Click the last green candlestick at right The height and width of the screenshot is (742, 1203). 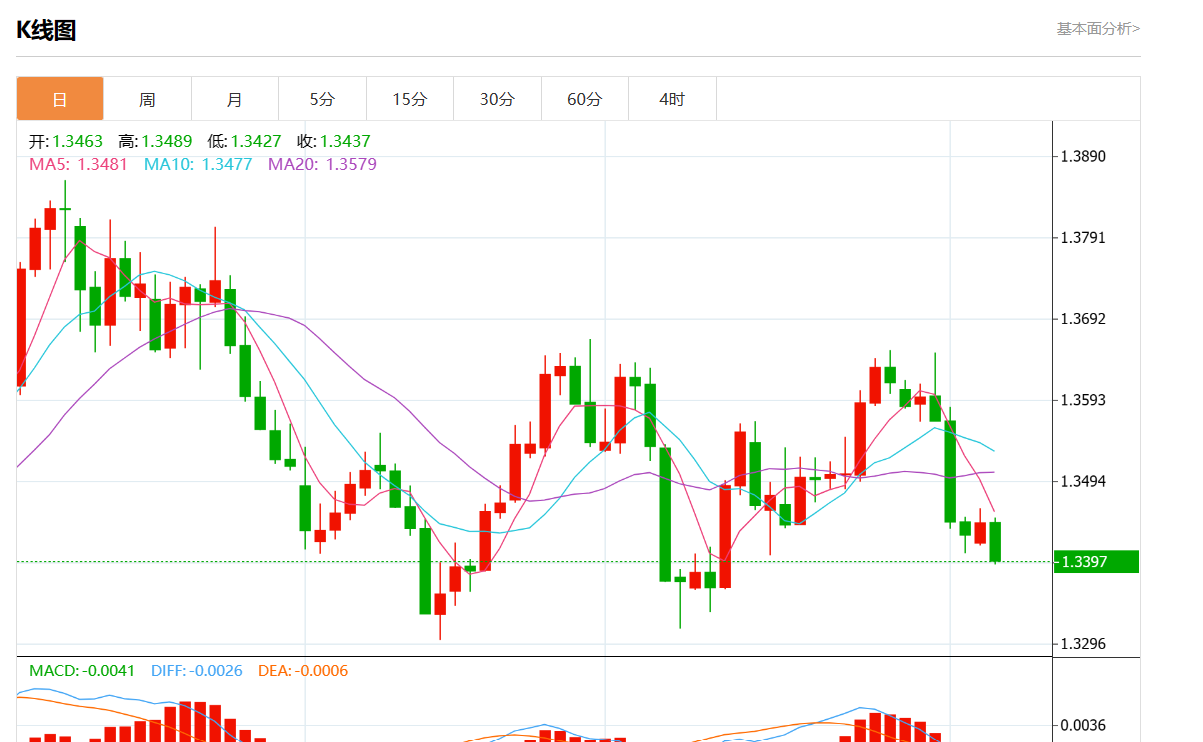point(995,542)
